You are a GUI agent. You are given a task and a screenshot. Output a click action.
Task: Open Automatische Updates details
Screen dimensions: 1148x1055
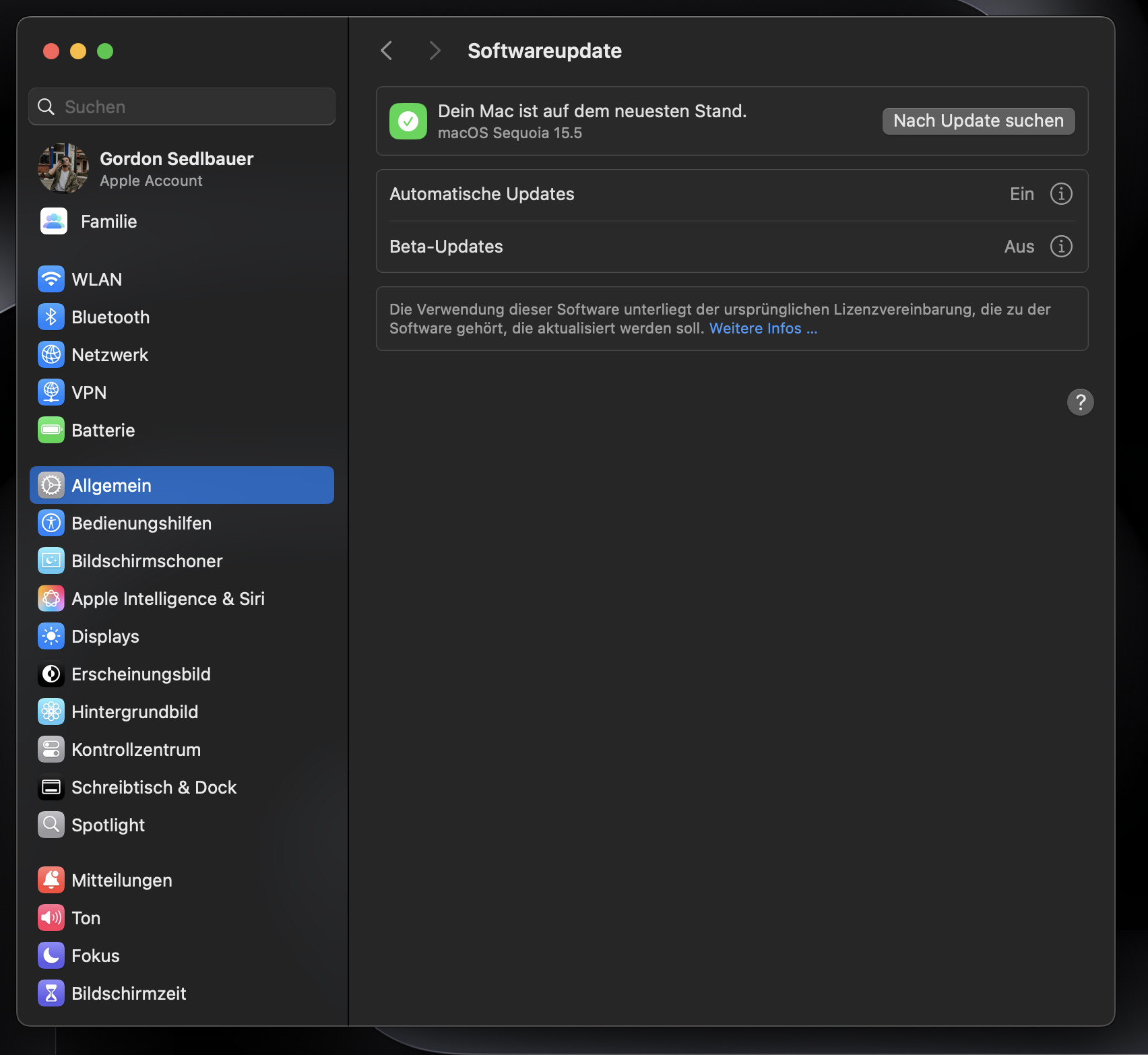coord(1061,193)
